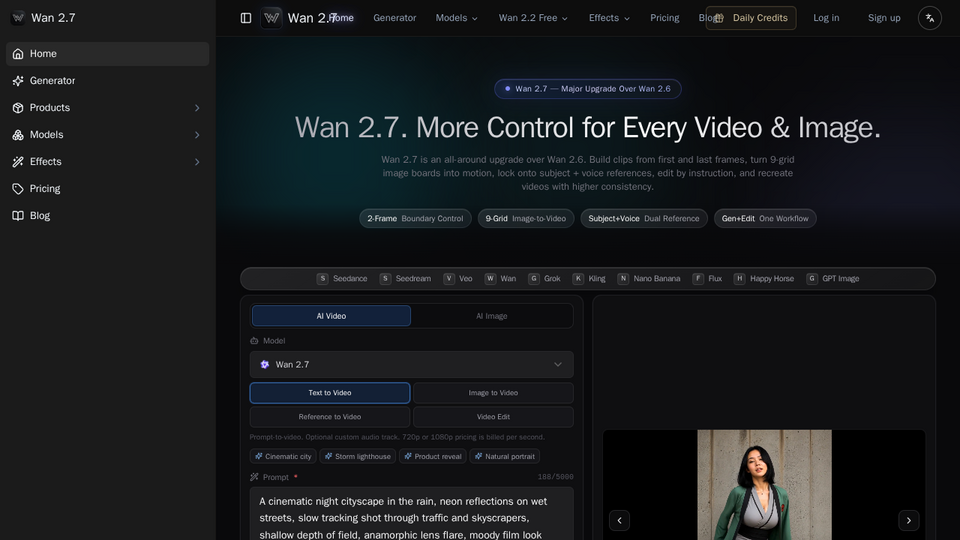Show the previous preview with left arrow
The image size is (960, 540).
point(620,520)
